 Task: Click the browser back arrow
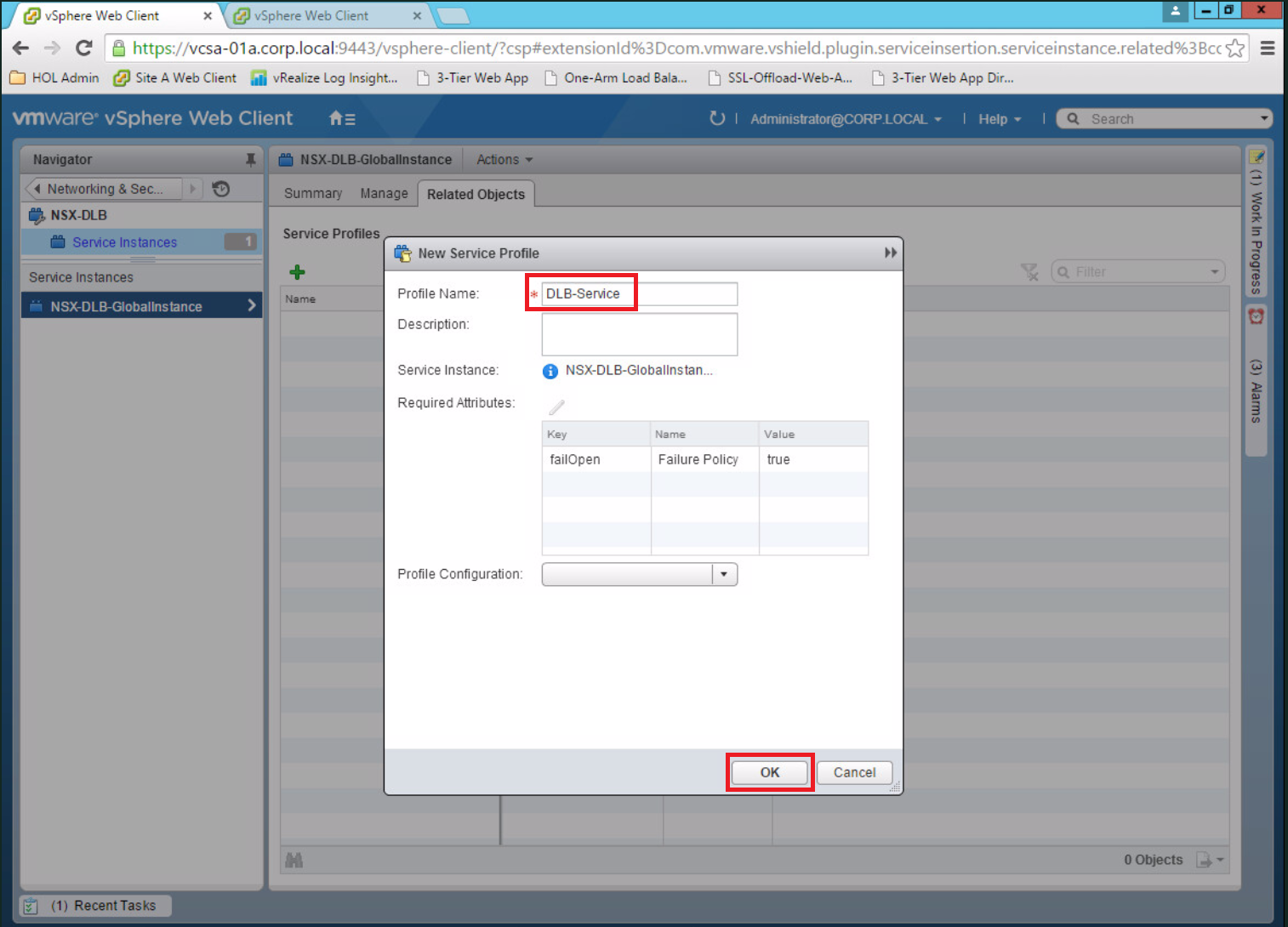(x=21, y=48)
